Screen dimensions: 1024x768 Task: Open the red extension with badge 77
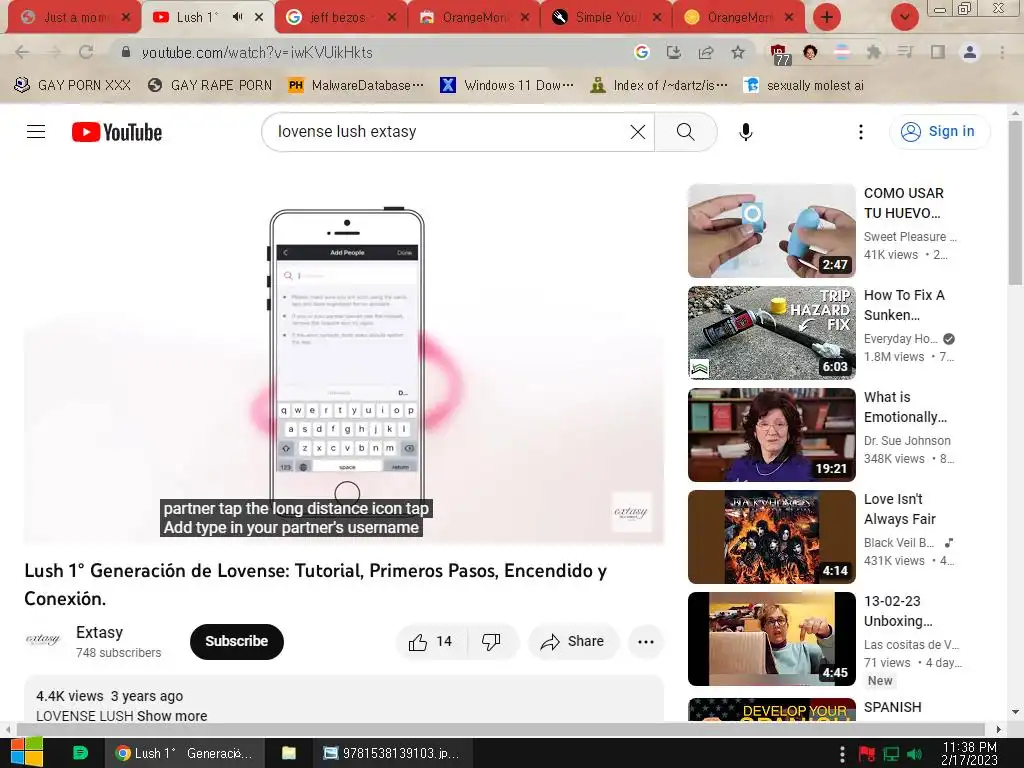tap(779, 54)
